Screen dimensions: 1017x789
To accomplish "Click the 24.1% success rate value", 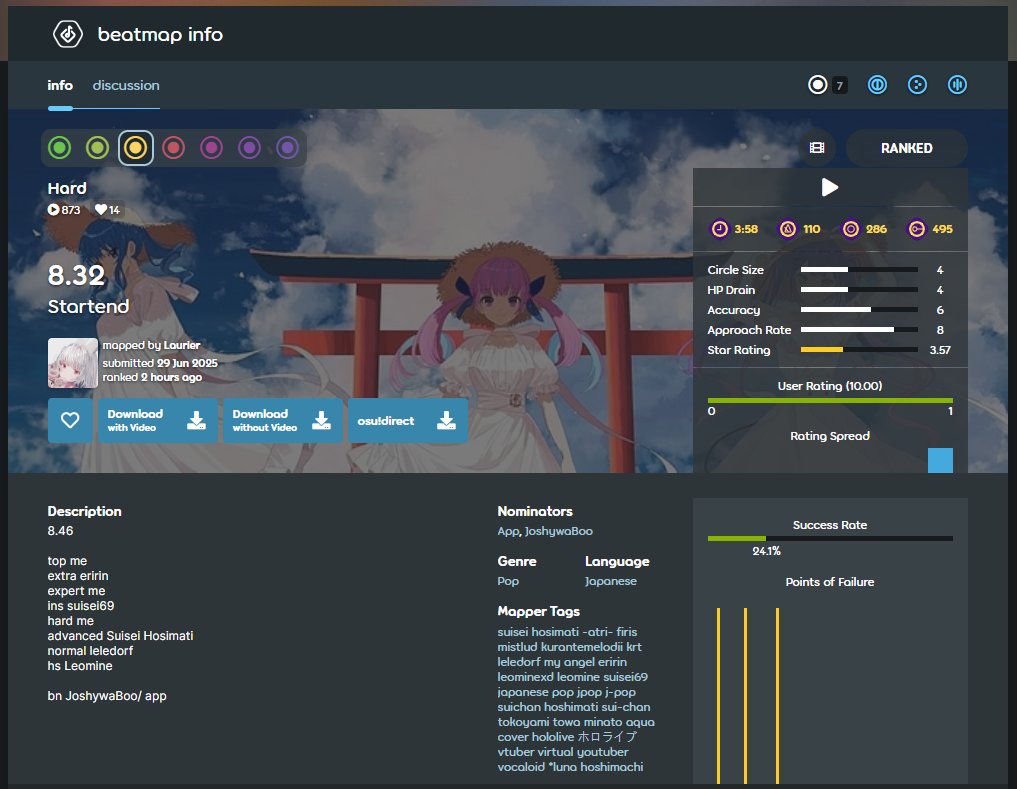I will coord(766,551).
